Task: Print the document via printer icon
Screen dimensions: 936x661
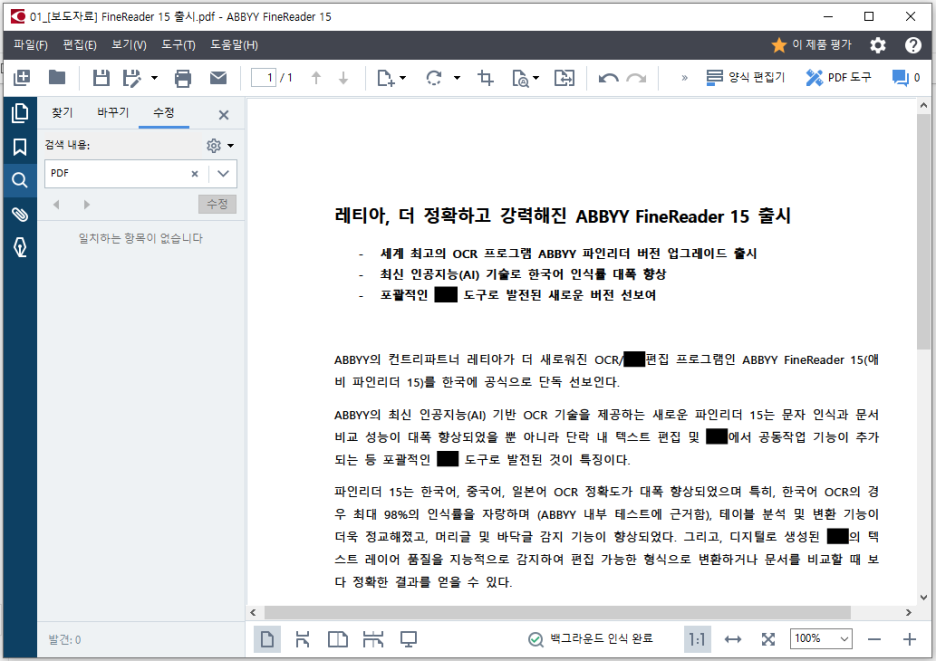Action: pos(183,78)
